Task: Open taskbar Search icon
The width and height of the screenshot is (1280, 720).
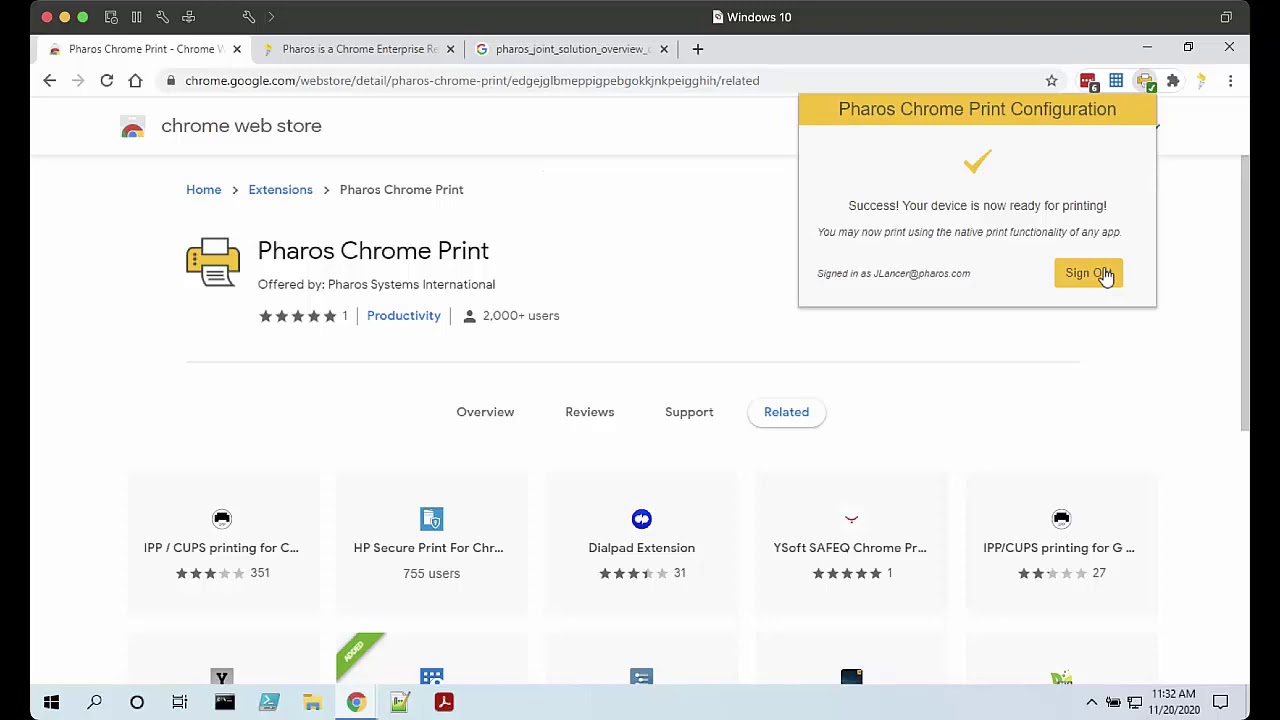Action: [x=94, y=702]
